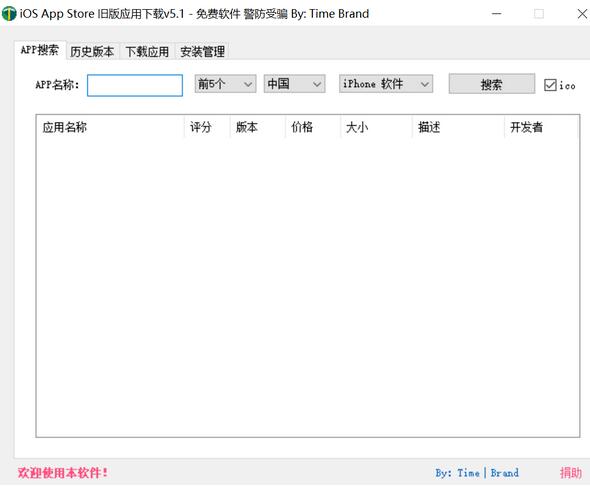Open the 捐助 donate link
This screenshot has width=590, height=486.
pos(570,472)
